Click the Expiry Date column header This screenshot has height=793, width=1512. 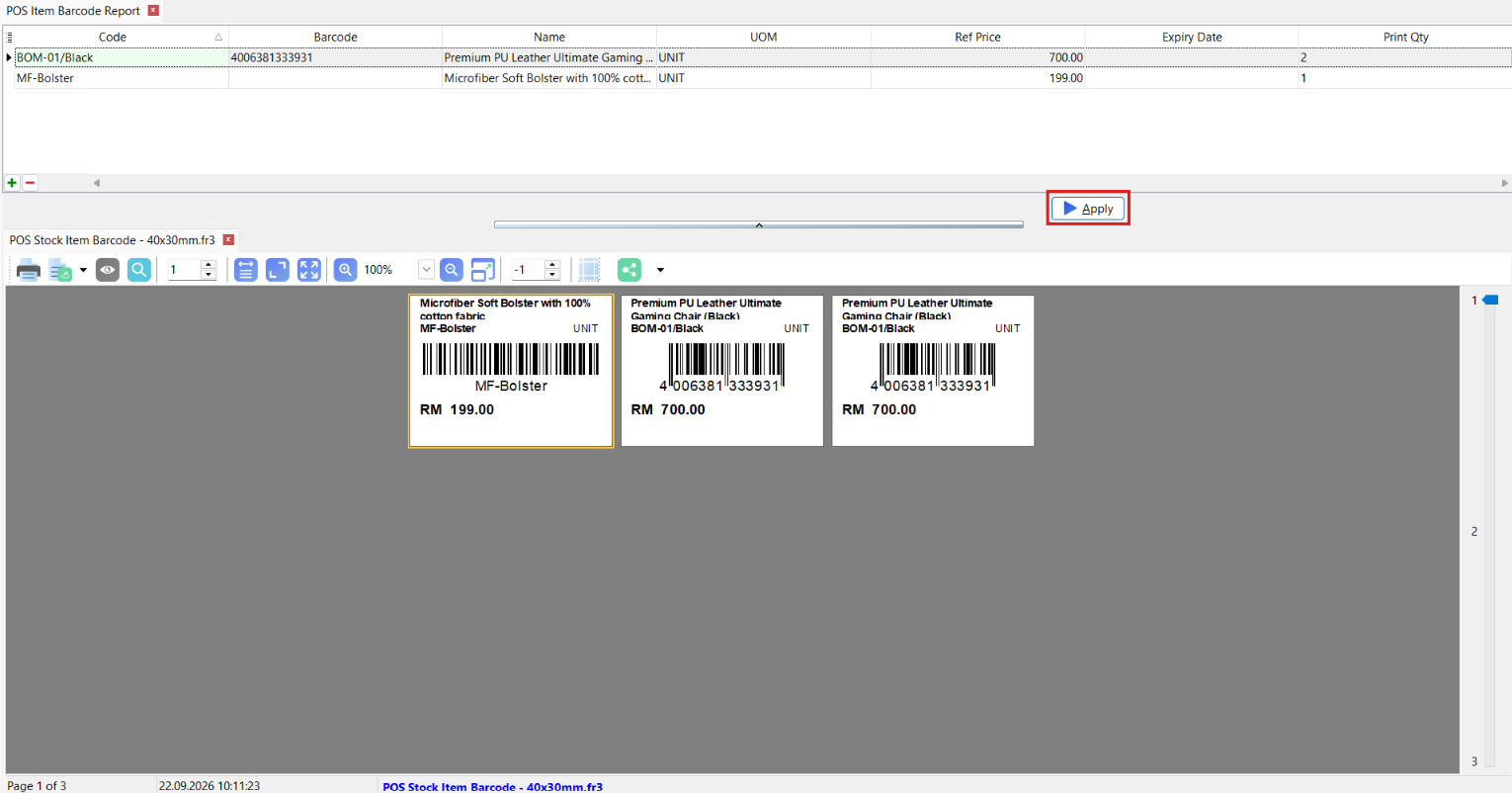[x=1192, y=37]
